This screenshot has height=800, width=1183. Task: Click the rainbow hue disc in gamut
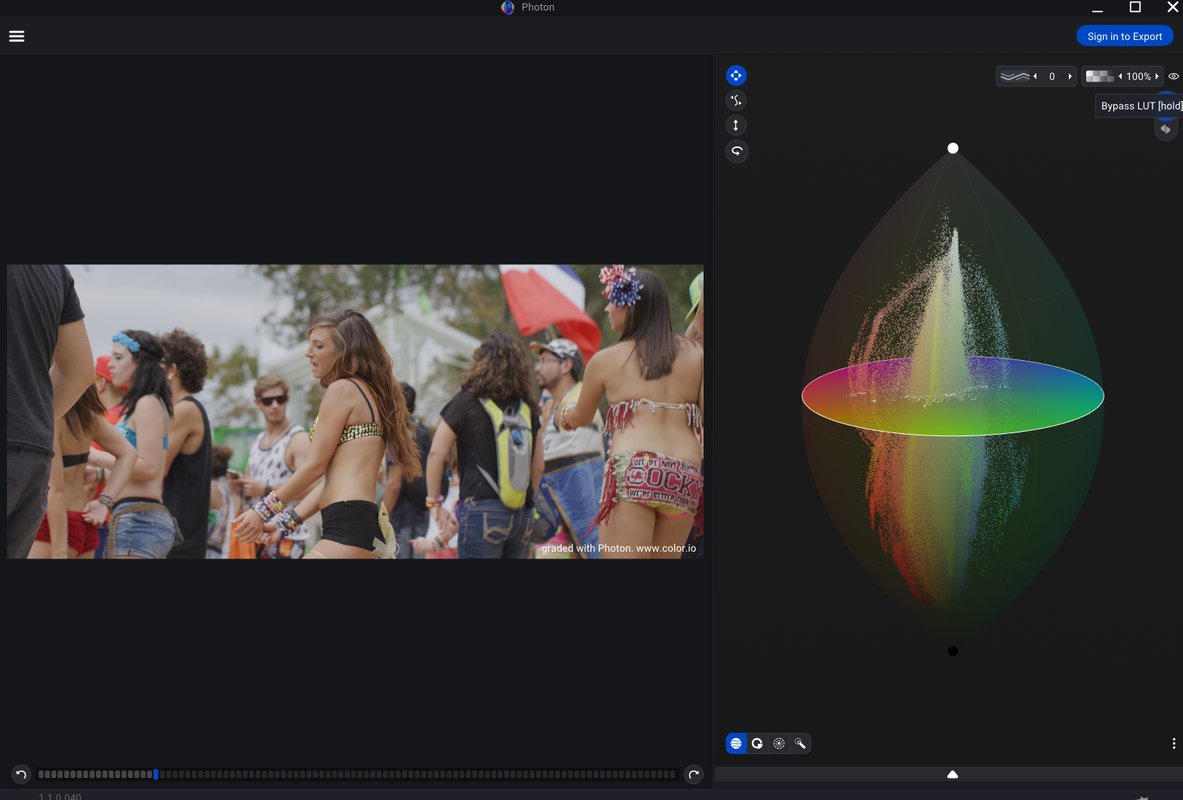[953, 396]
